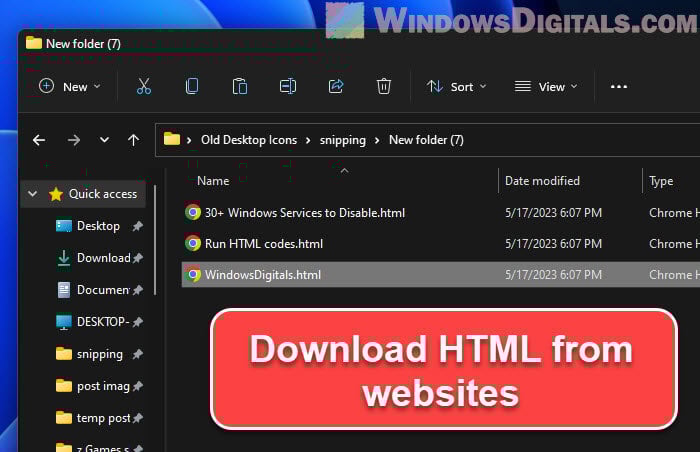
Task: Go back with the left arrow
Action: coord(39,140)
